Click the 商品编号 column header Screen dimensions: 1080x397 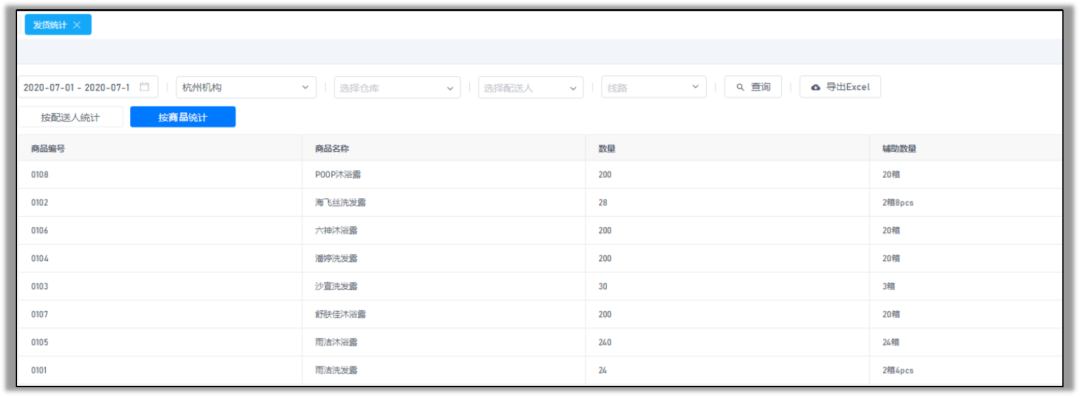[x=48, y=148]
